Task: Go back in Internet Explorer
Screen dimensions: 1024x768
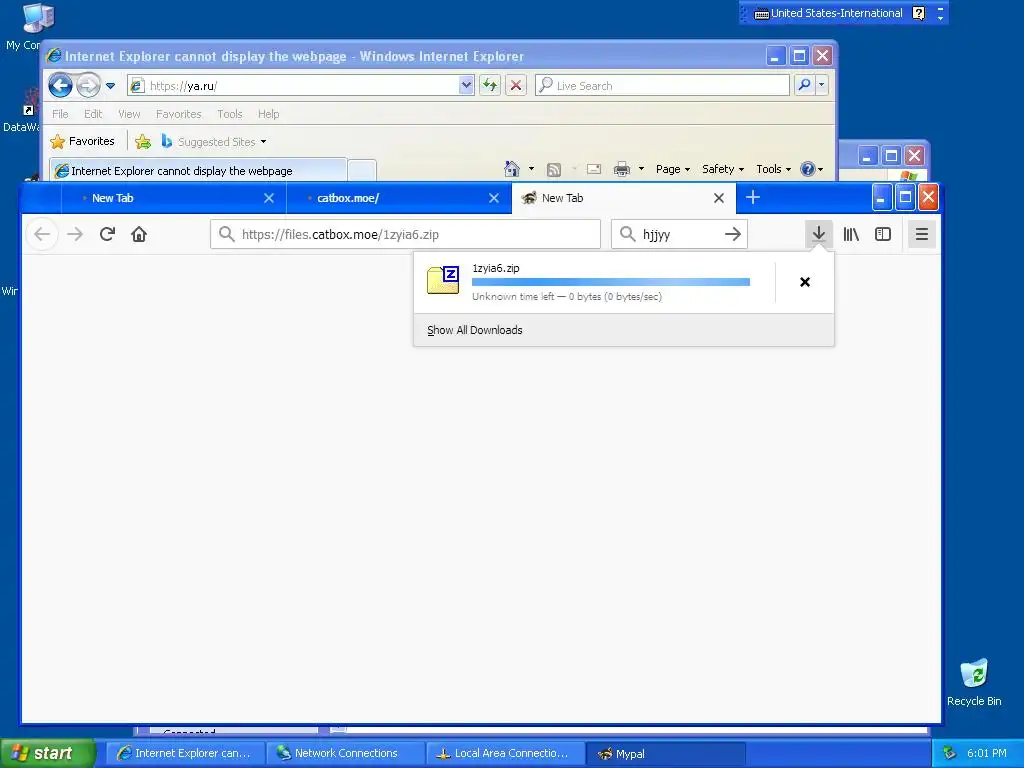Action: coord(61,86)
